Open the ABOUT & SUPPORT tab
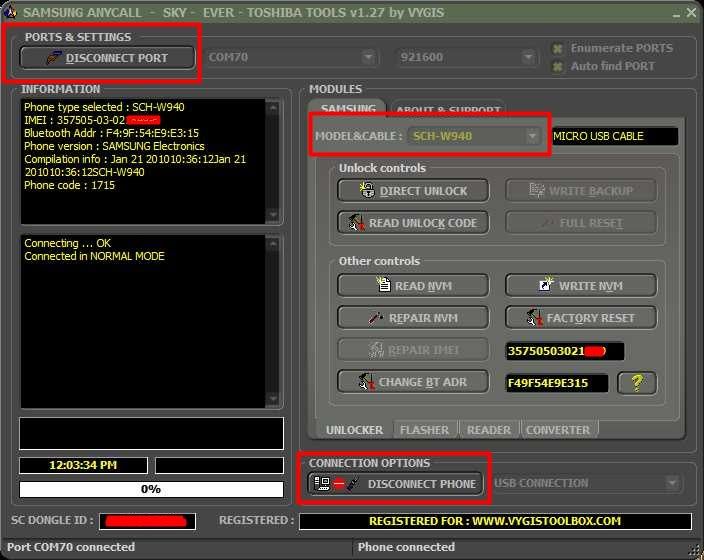The height and width of the screenshot is (560, 704). point(448,109)
